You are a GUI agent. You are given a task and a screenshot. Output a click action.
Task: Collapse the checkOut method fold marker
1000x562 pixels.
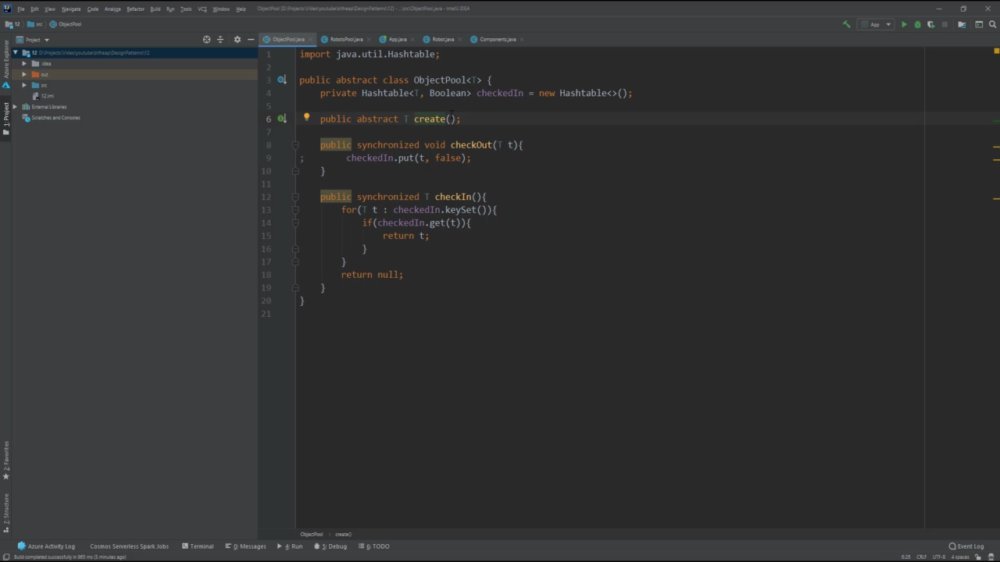point(295,145)
